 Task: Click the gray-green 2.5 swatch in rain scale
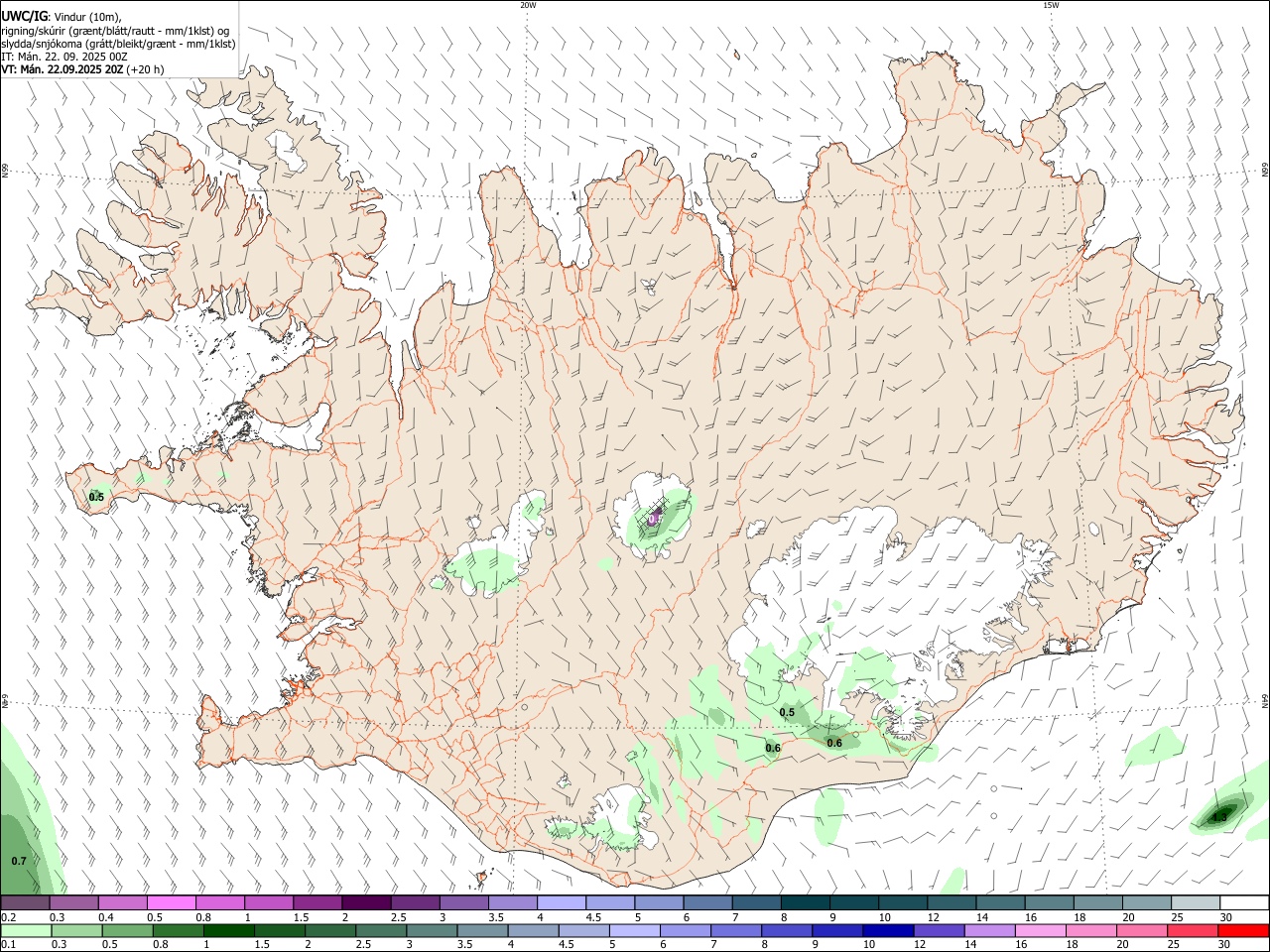coord(382,930)
